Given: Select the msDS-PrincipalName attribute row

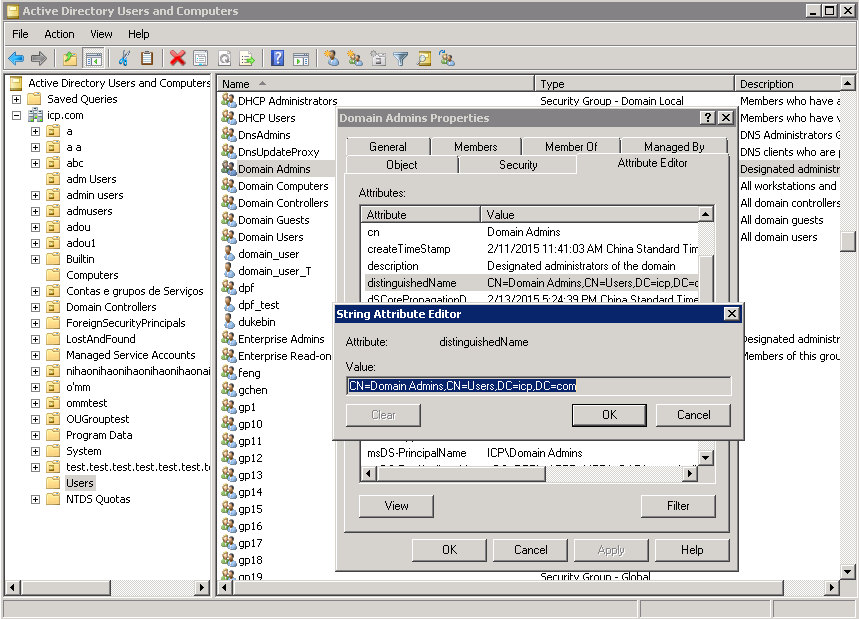Looking at the screenshot, I should pos(530,453).
